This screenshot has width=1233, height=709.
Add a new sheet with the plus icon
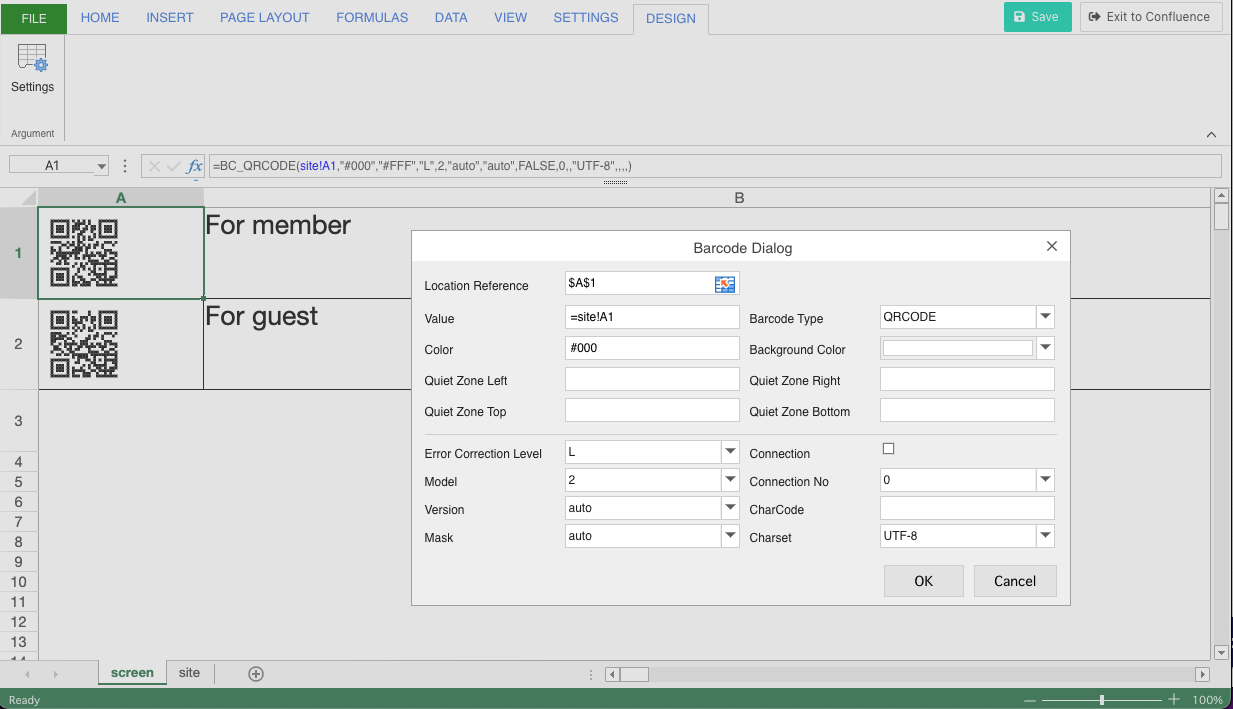[x=256, y=674]
